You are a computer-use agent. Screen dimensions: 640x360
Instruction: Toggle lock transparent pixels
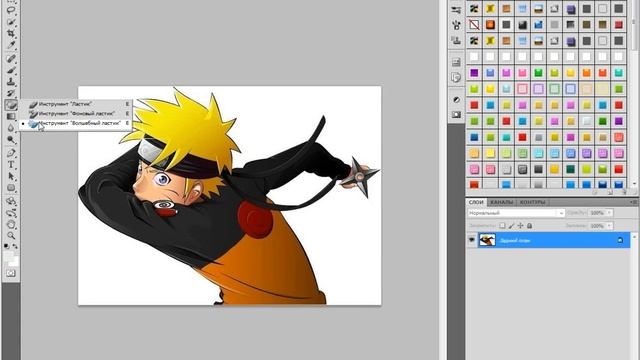(x=502, y=226)
